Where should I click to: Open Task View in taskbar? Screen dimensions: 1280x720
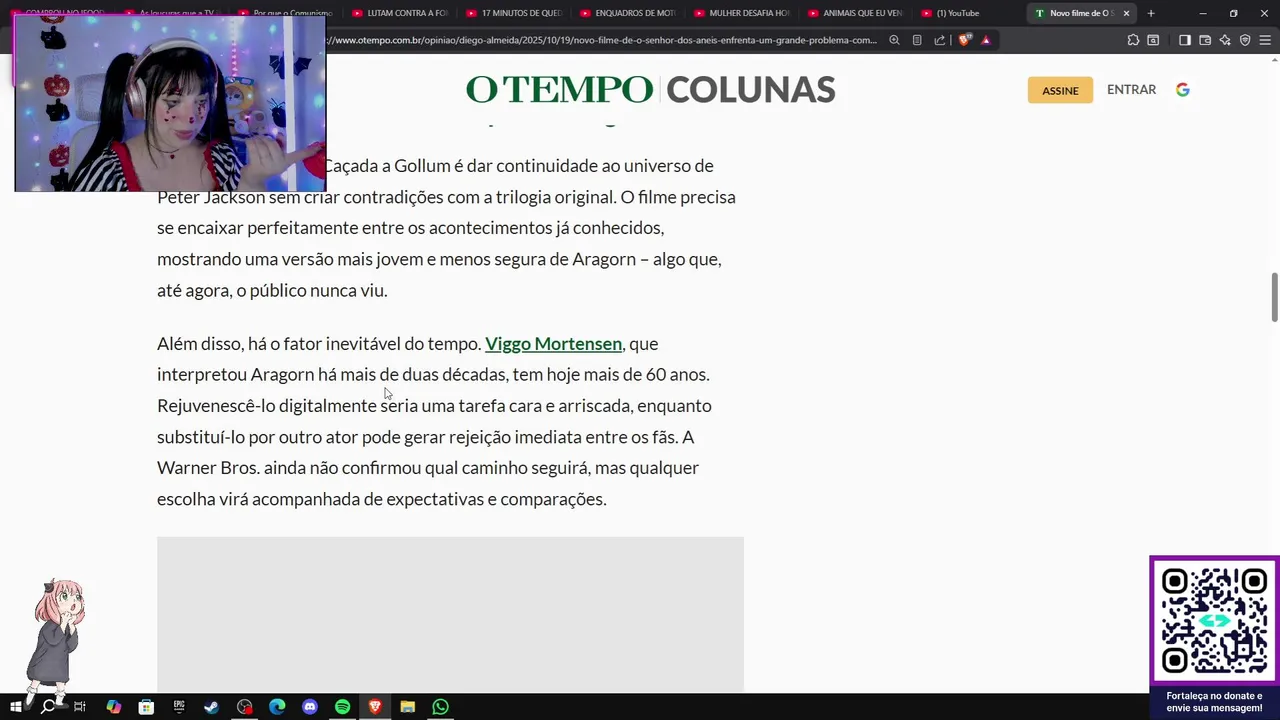tap(80, 706)
